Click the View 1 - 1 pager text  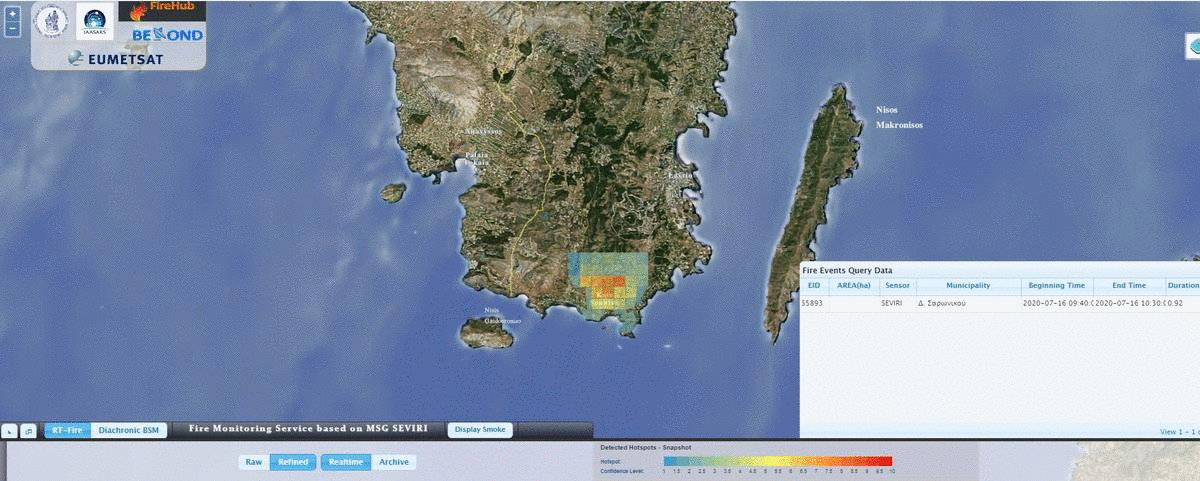pyautogui.click(x=1179, y=432)
